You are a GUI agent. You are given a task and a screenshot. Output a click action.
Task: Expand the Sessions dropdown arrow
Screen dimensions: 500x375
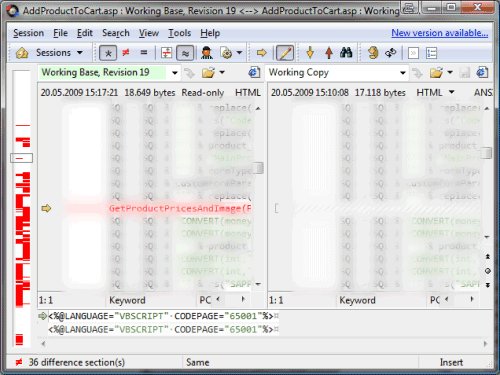[80, 53]
